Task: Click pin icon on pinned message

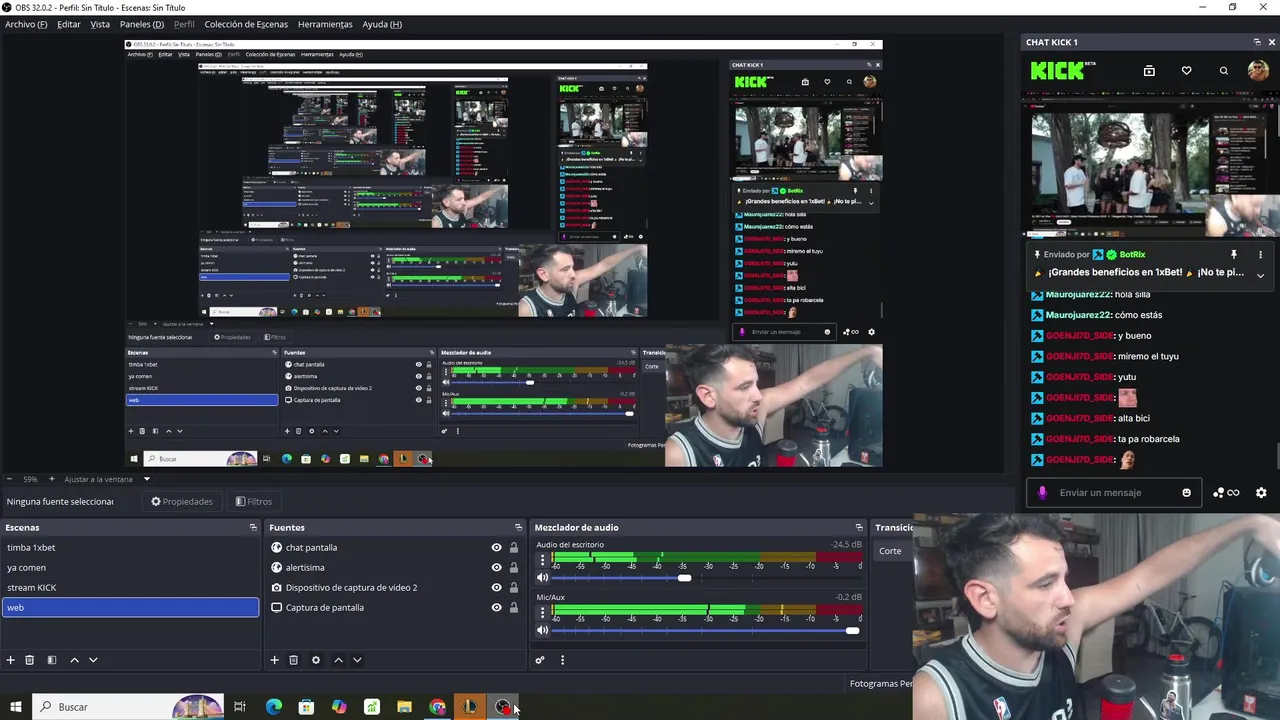Action: [1233, 255]
